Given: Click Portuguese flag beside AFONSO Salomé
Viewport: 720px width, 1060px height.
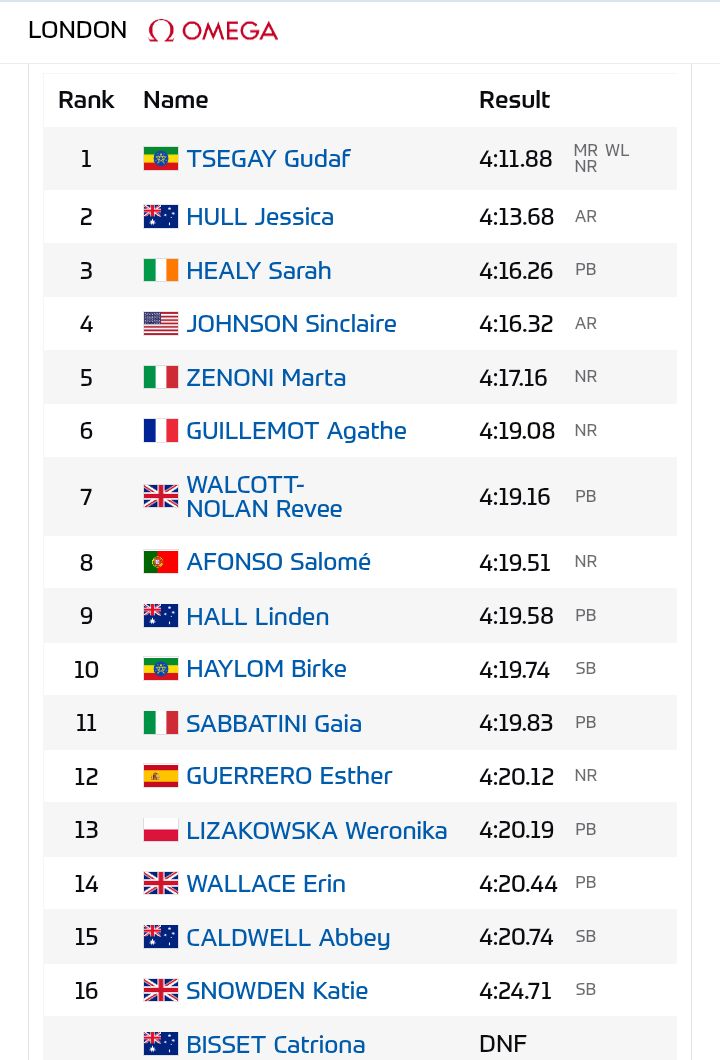Looking at the screenshot, I should pyautogui.click(x=161, y=562).
